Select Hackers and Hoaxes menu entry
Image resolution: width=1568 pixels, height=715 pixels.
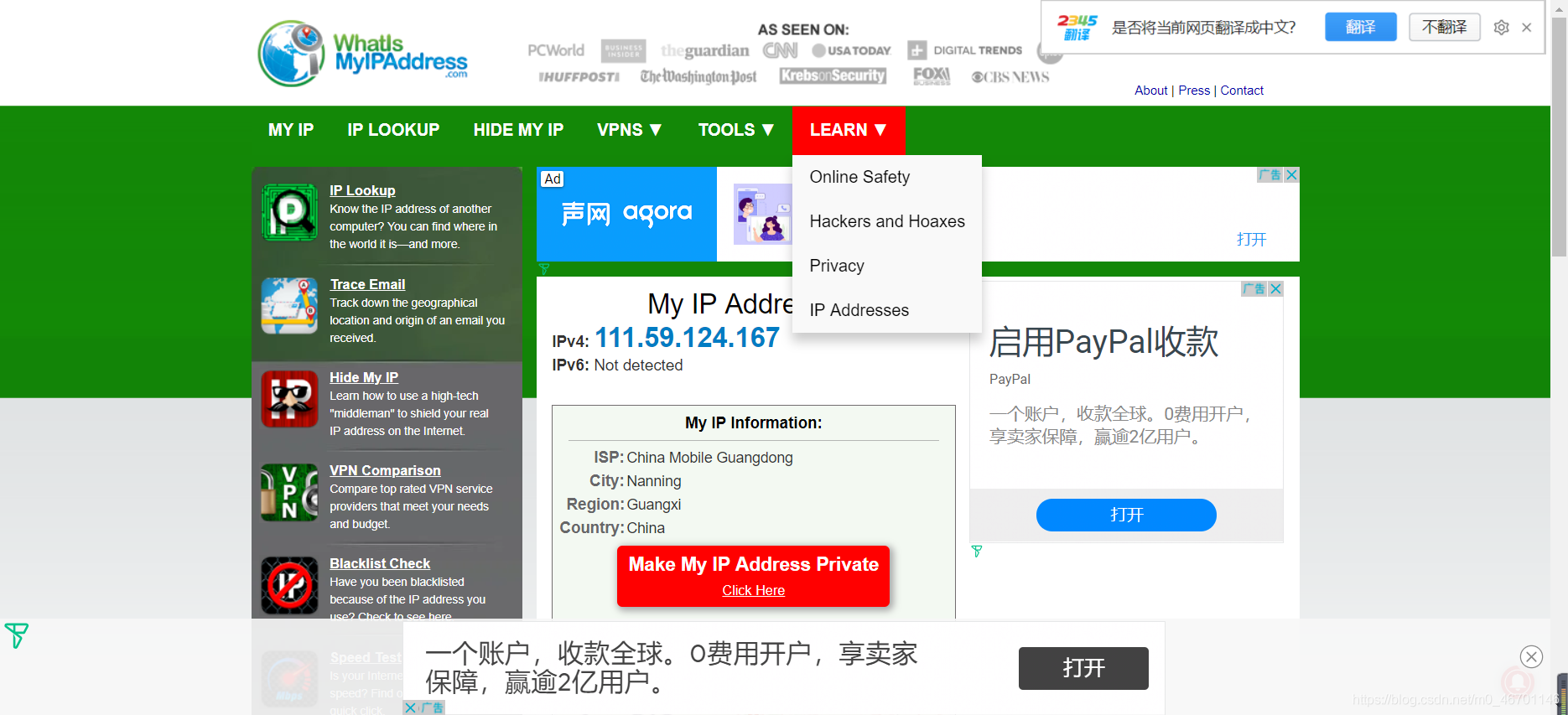887,221
